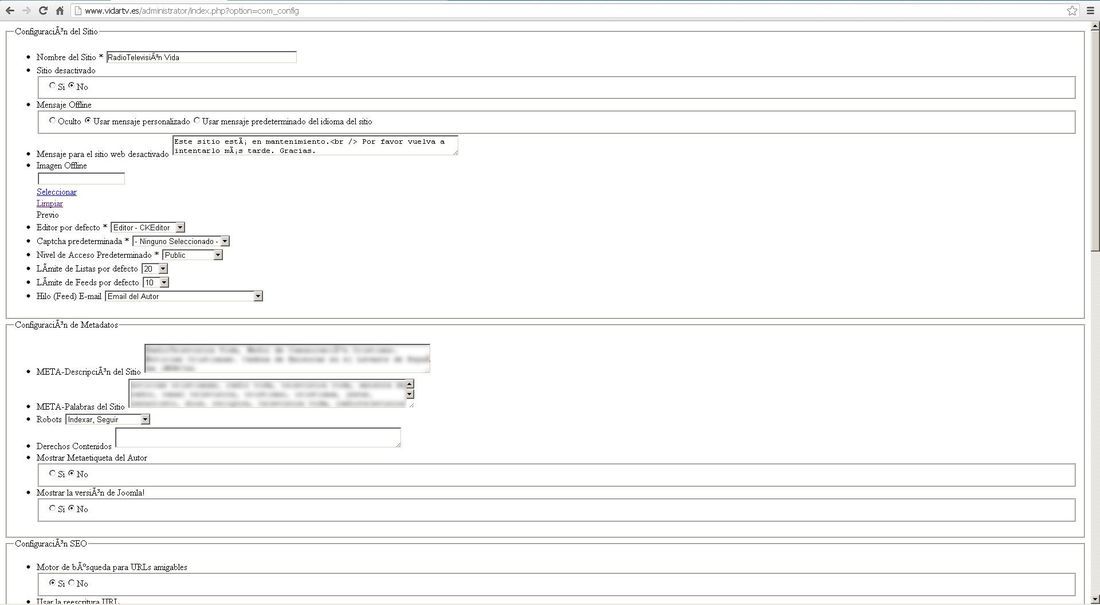
Task: Click the Mostrar Metaetiqueta del Autor label
Action: click(x=92, y=458)
